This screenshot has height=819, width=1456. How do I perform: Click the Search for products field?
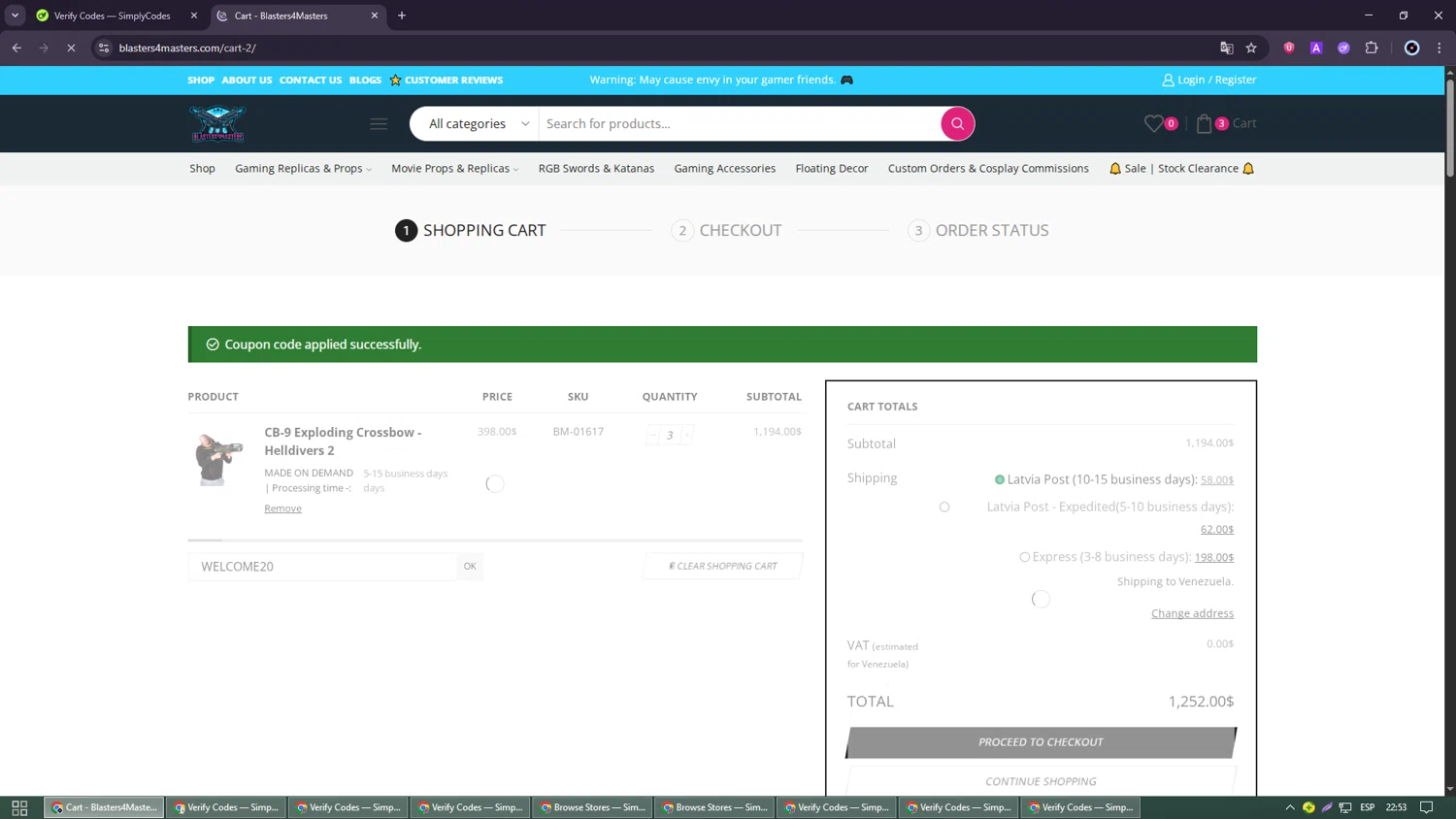pyautogui.click(x=739, y=123)
